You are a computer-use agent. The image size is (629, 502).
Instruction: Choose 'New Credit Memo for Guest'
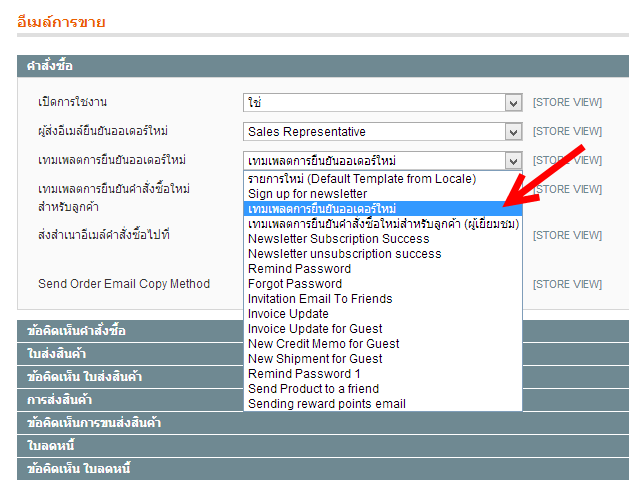[x=324, y=344]
